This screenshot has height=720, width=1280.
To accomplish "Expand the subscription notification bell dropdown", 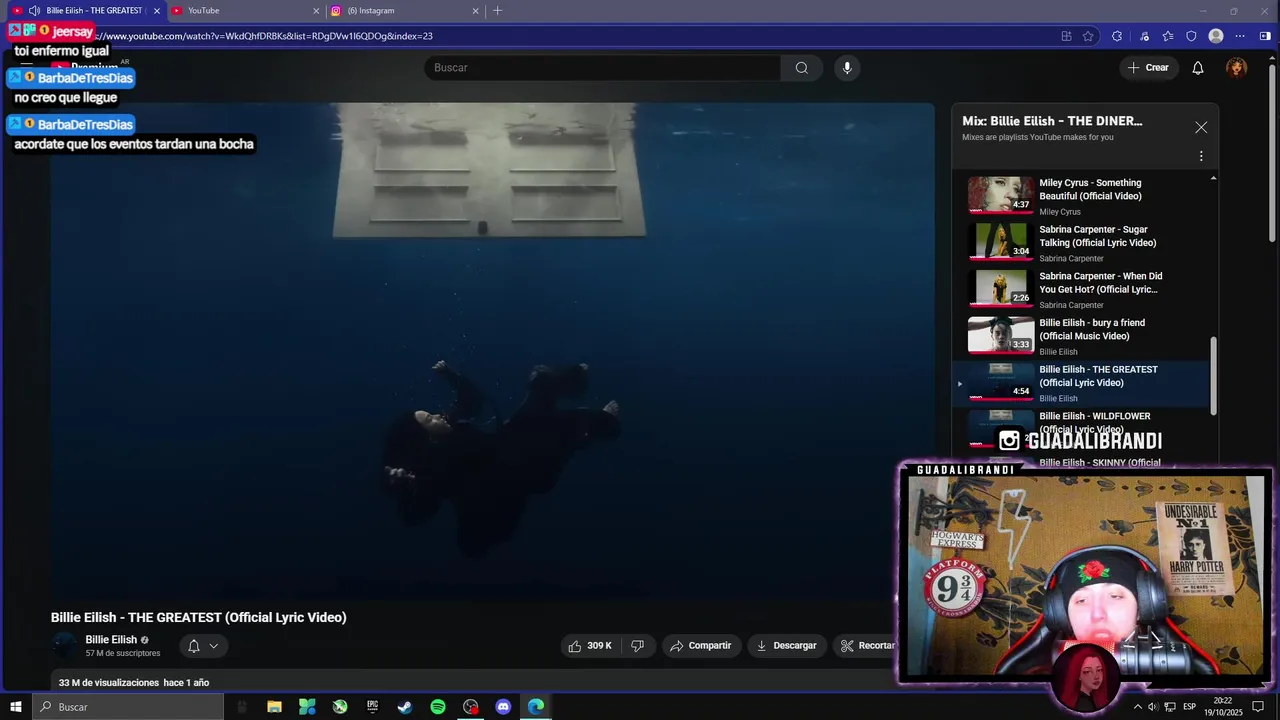I will pos(203,646).
